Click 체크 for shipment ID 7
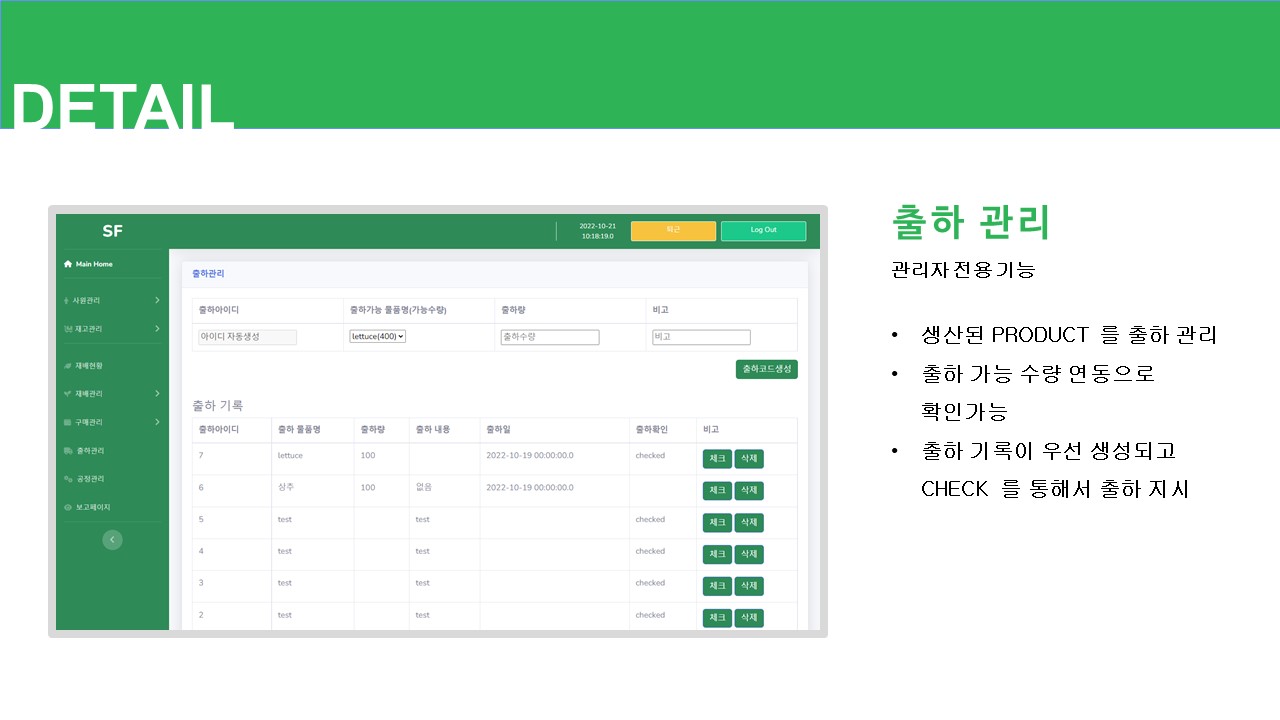 click(717, 459)
